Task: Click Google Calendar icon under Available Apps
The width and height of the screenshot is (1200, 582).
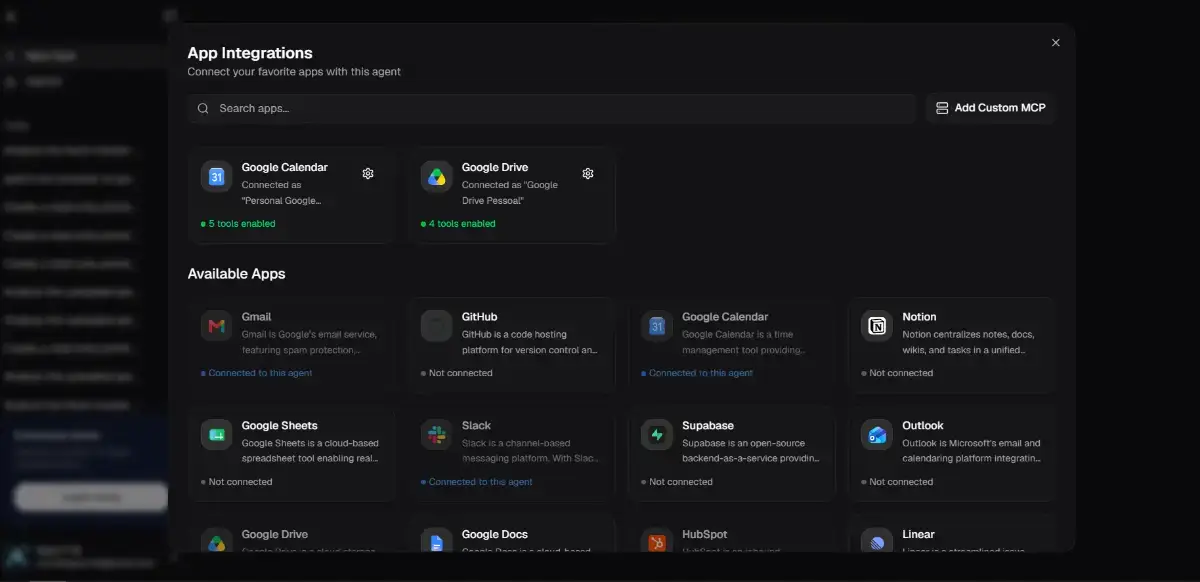Action: [657, 326]
